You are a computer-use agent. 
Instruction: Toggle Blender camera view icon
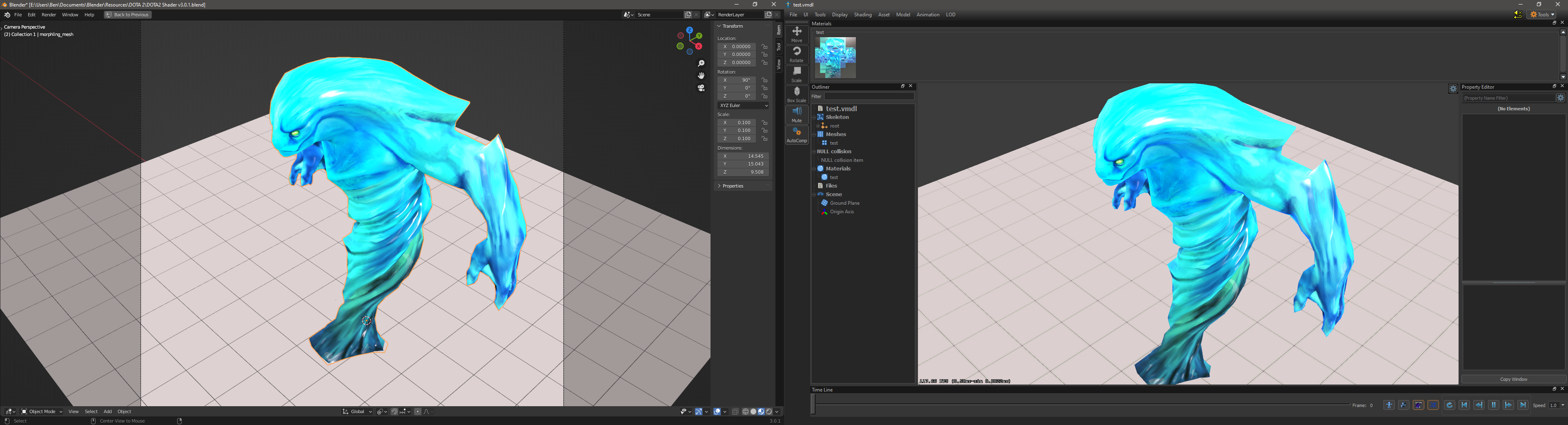pos(701,88)
